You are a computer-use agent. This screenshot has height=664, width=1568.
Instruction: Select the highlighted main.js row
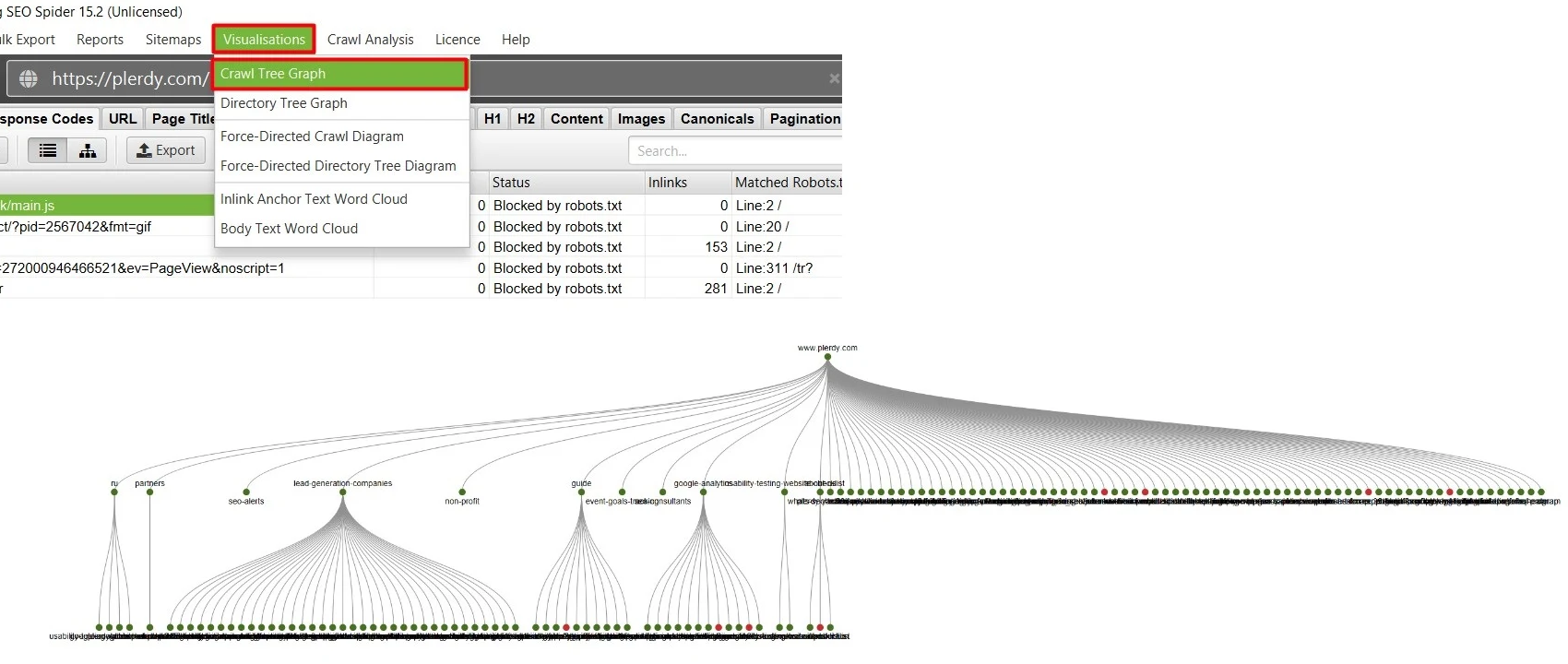pos(106,206)
